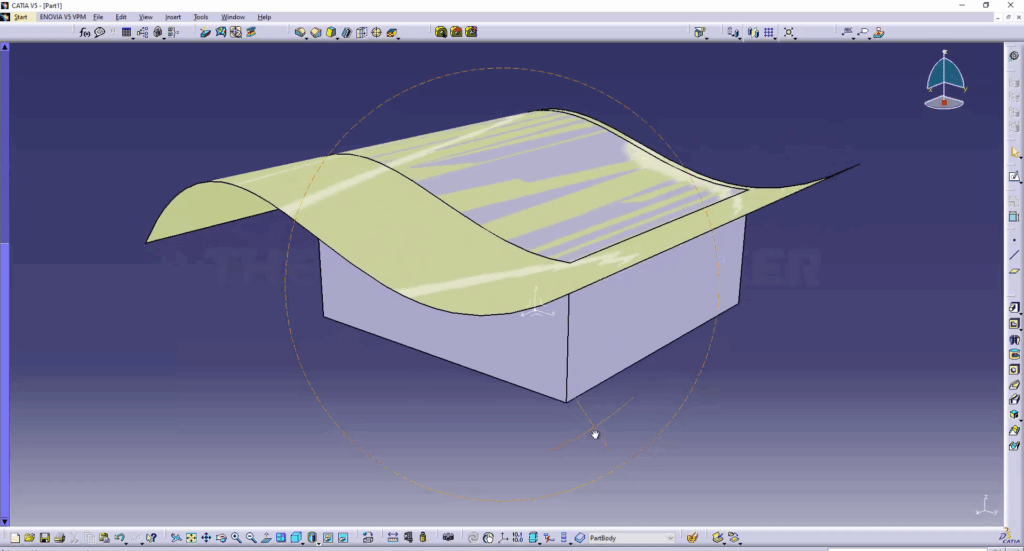Click the Save icon in bottom toolbar
This screenshot has width=1024, height=551.
[45, 538]
